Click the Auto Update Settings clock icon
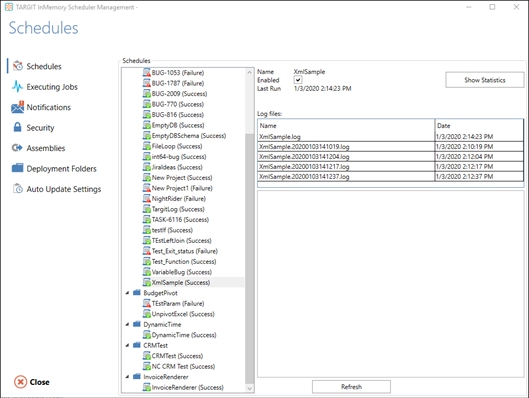Viewport: 529px width, 398px height. point(18,189)
